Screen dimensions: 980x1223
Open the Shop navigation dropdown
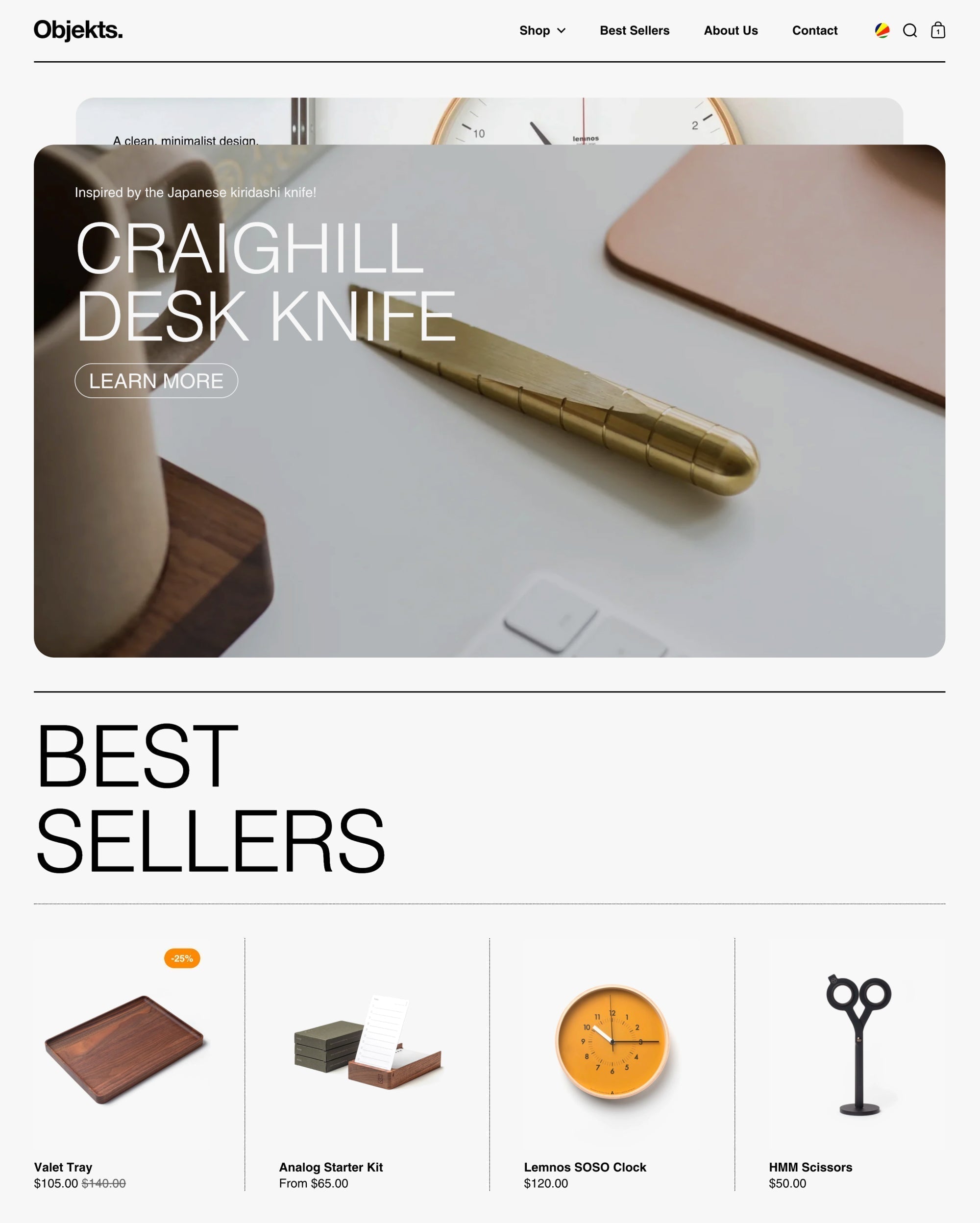[542, 30]
